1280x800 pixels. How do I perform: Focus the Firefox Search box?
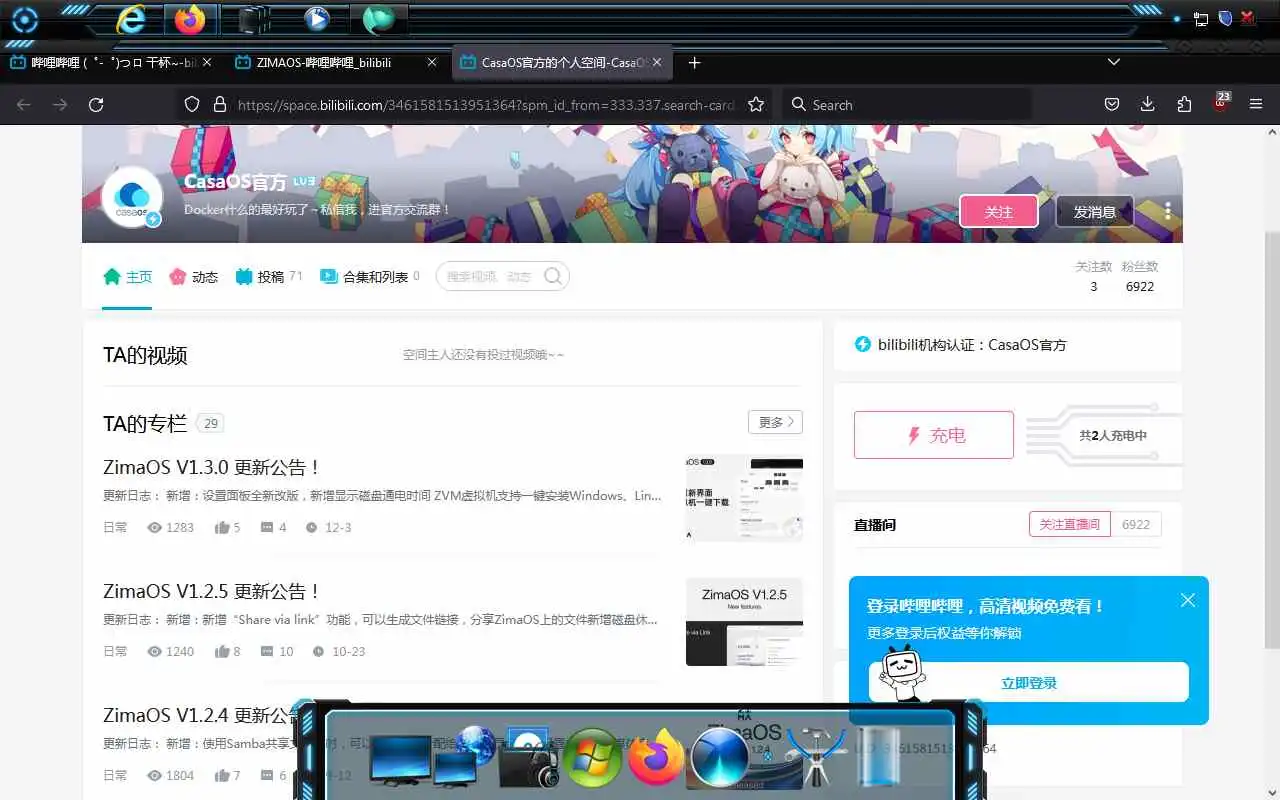908,104
